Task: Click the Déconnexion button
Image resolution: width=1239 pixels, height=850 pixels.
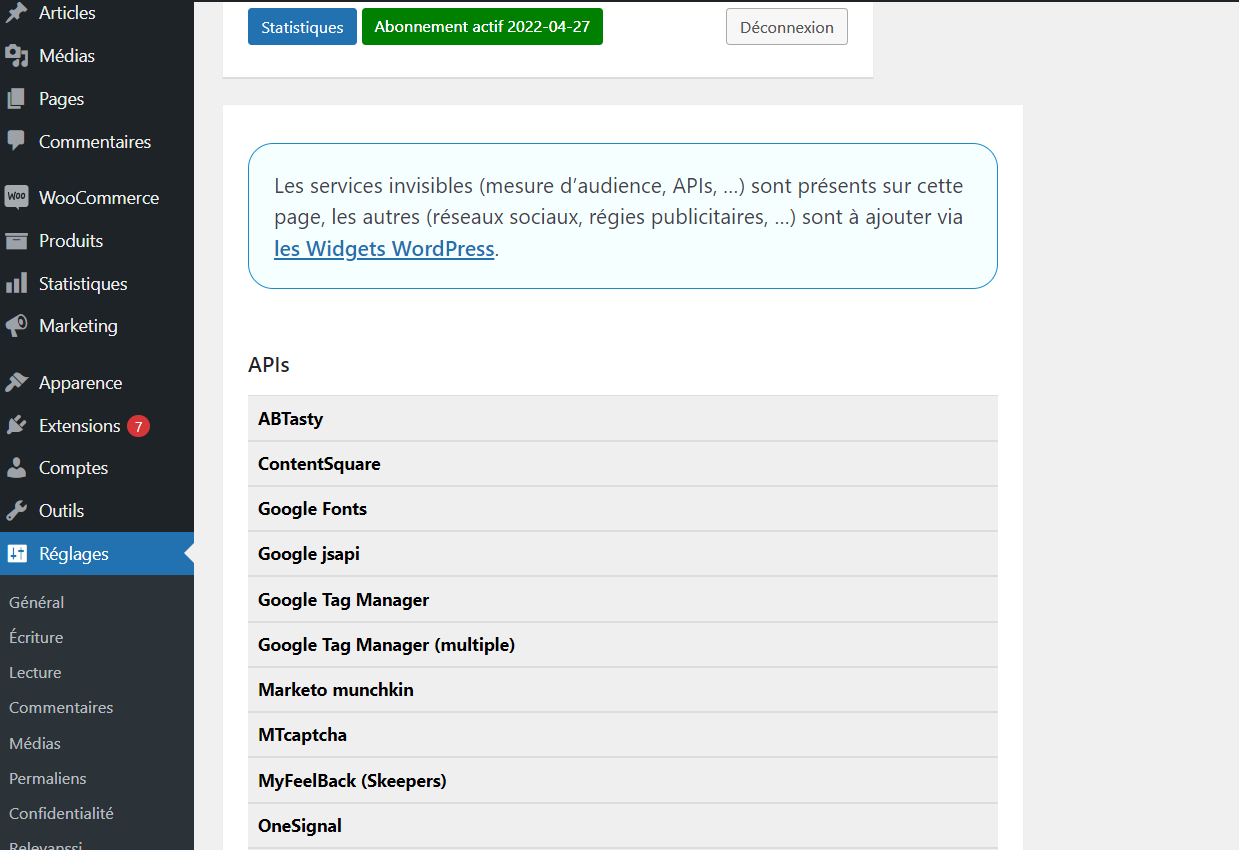Action: (786, 28)
